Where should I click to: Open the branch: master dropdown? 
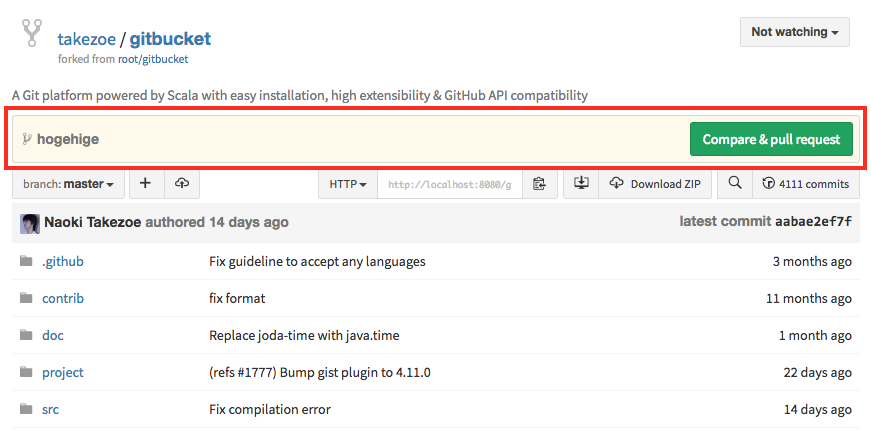69,184
